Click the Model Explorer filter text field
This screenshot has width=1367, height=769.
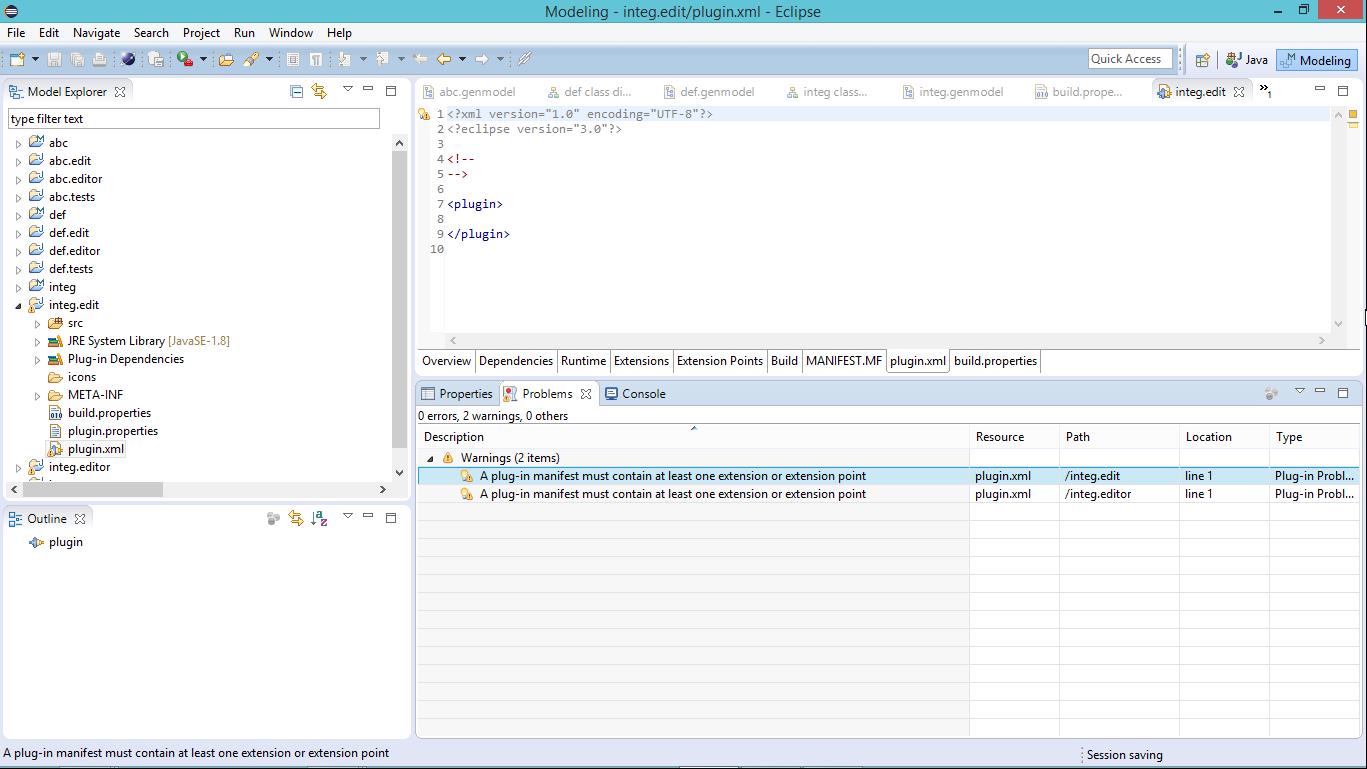coord(194,119)
